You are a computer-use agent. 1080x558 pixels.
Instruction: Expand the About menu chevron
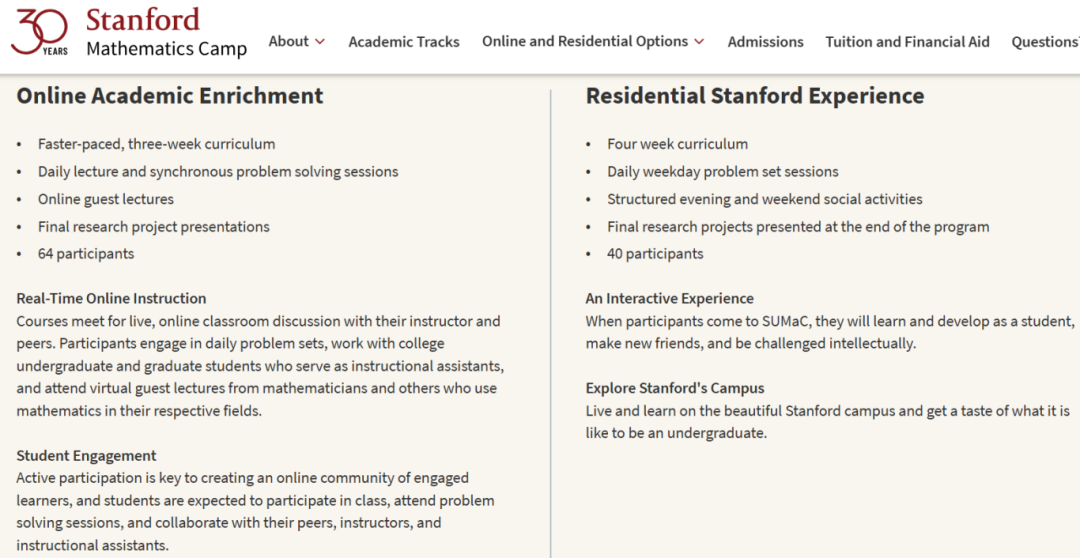point(320,42)
